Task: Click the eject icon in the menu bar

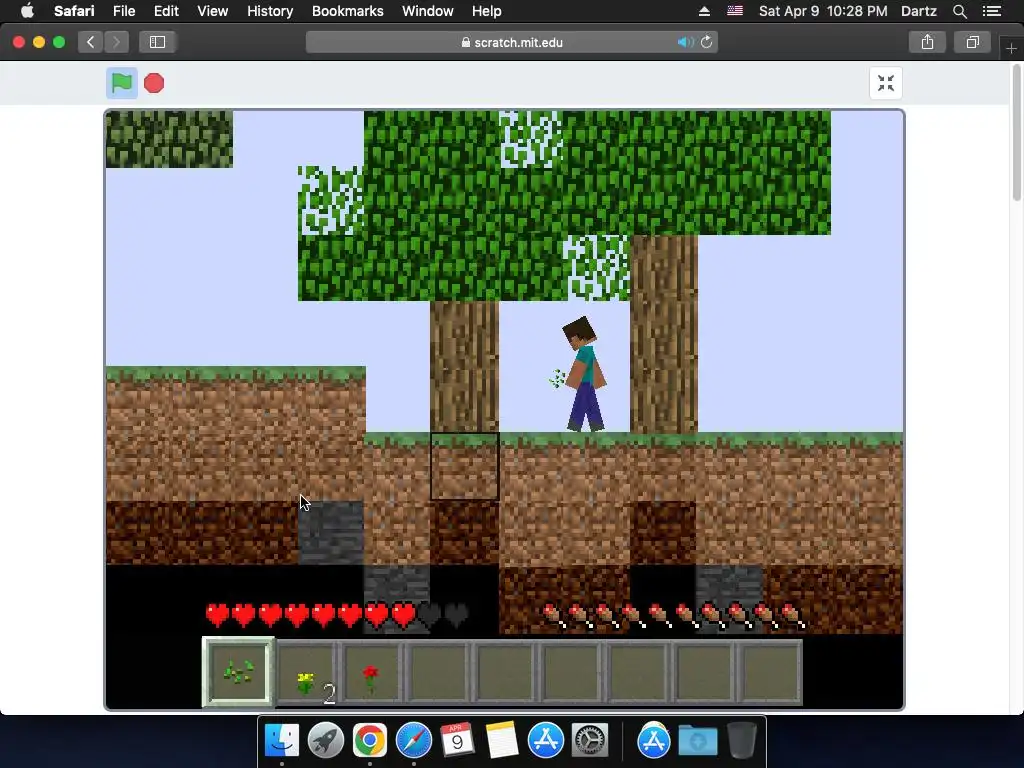Action: point(704,11)
